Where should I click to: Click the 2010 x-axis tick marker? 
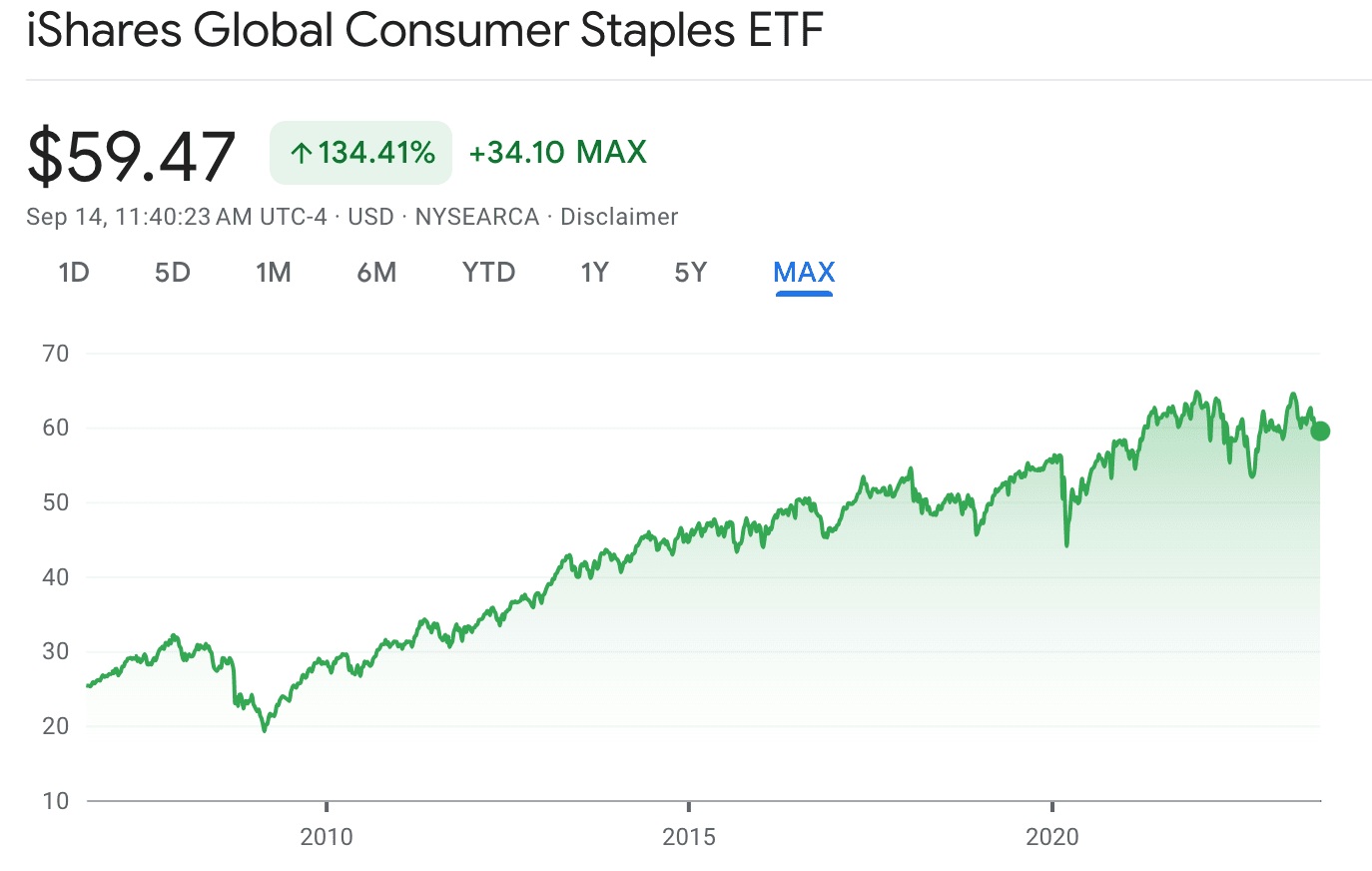coord(327,807)
